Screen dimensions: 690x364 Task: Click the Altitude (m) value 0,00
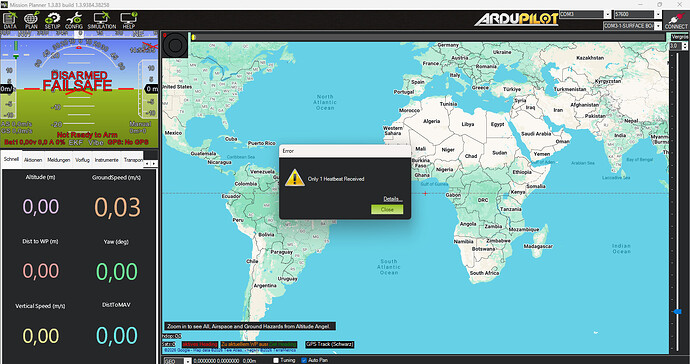coord(41,206)
